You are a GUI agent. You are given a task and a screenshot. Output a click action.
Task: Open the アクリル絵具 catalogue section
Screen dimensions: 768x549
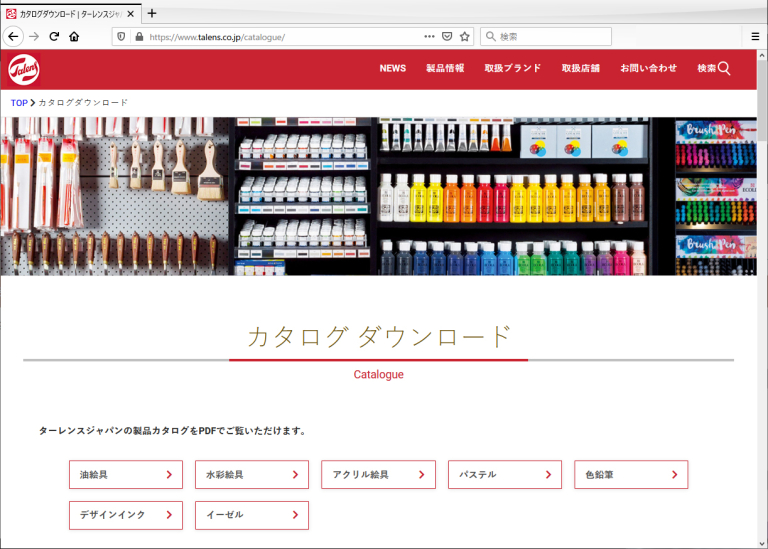(378, 475)
